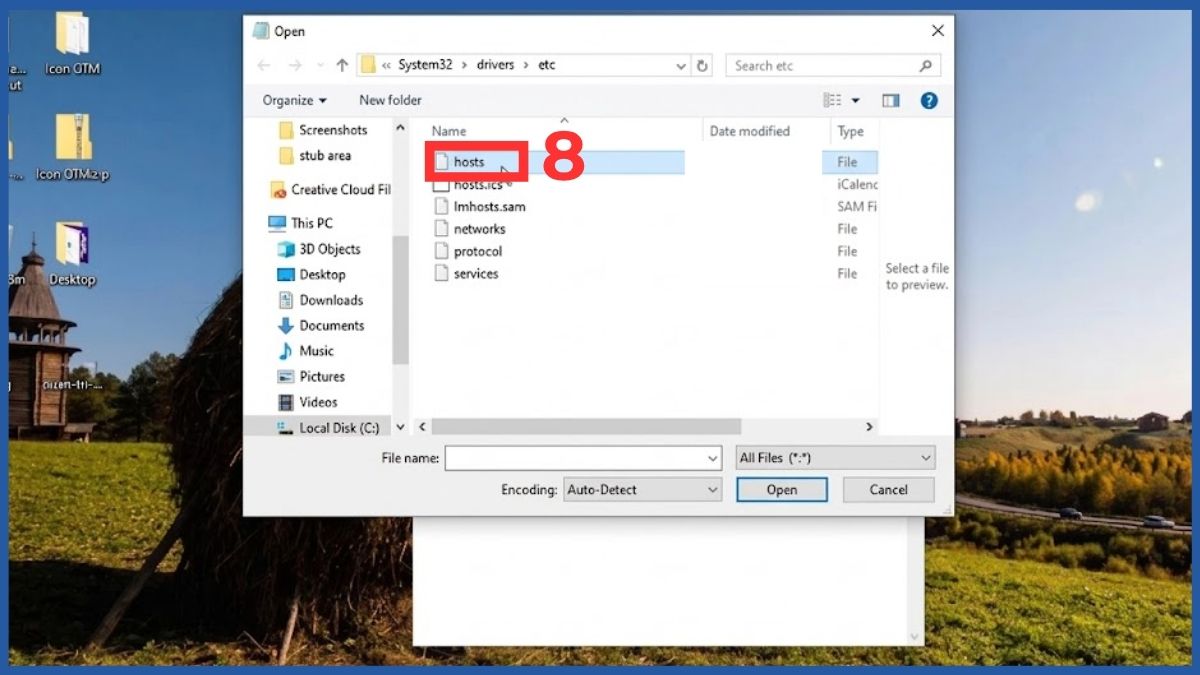
Task: Click the back navigation arrow
Action: [x=263, y=64]
